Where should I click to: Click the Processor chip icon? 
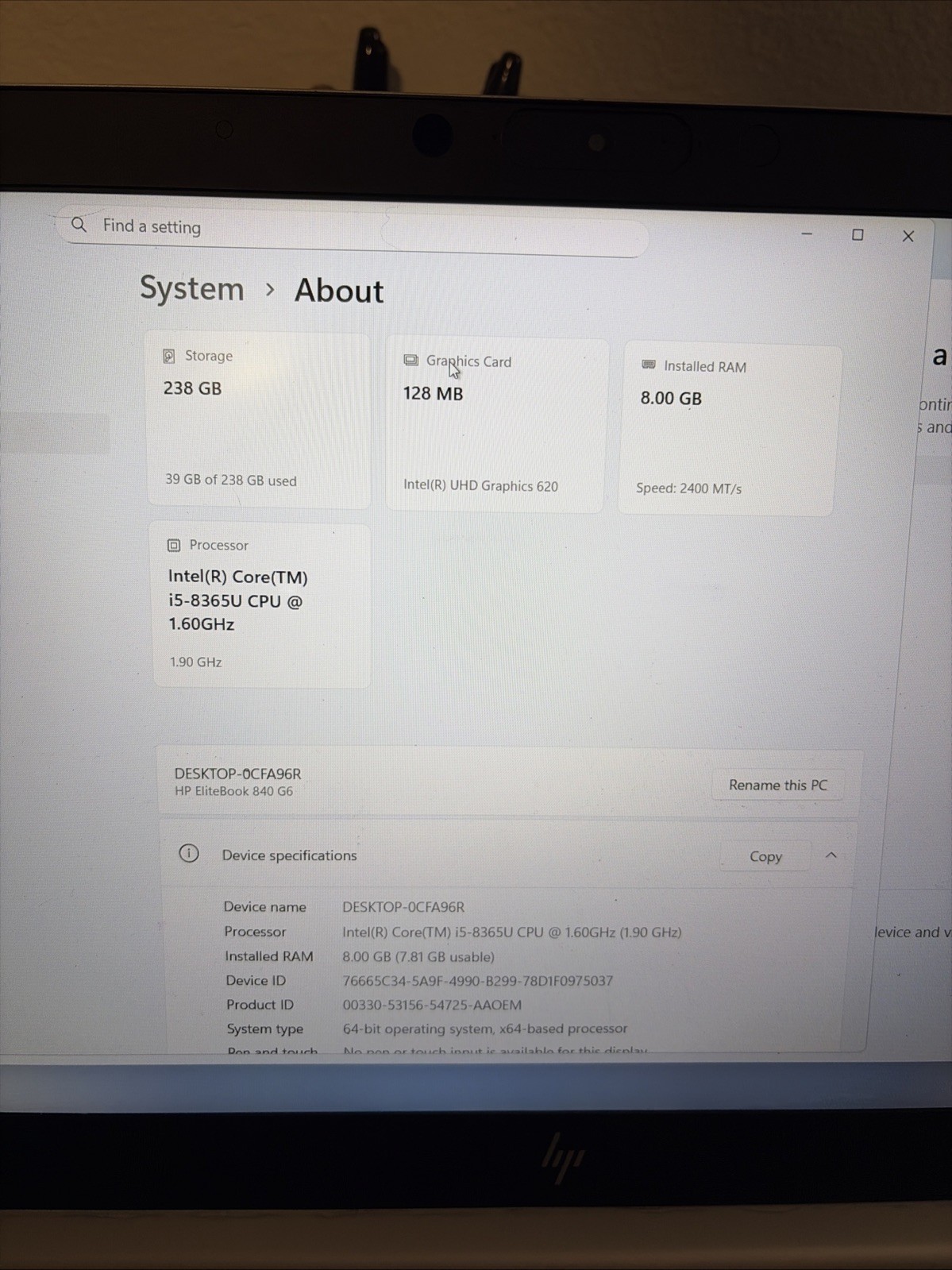(174, 545)
